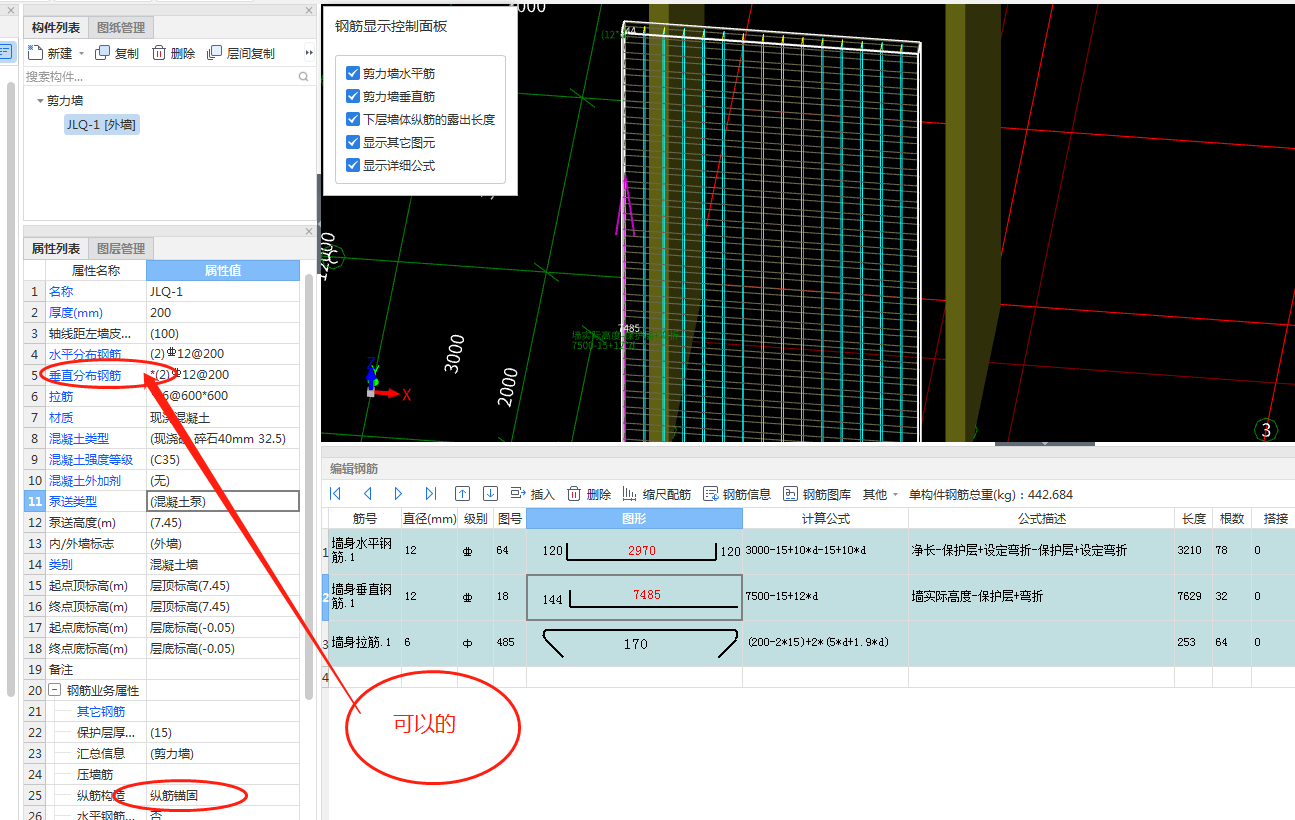Screen dimensions: 1295x820
Task: Toggle 显示详细公式 checkbox
Action: 352,165
